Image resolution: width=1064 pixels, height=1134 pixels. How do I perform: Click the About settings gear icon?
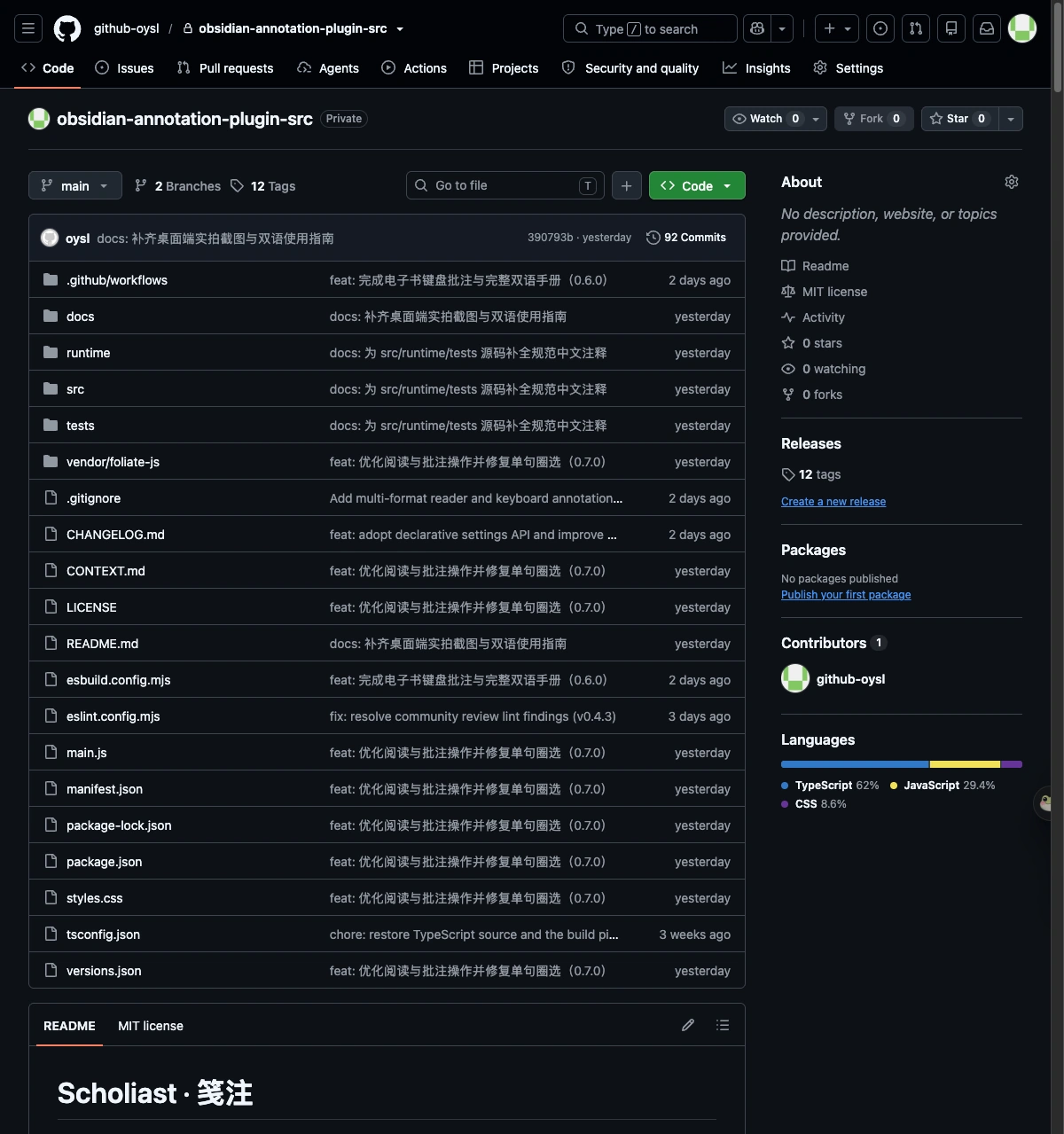coord(1012,182)
